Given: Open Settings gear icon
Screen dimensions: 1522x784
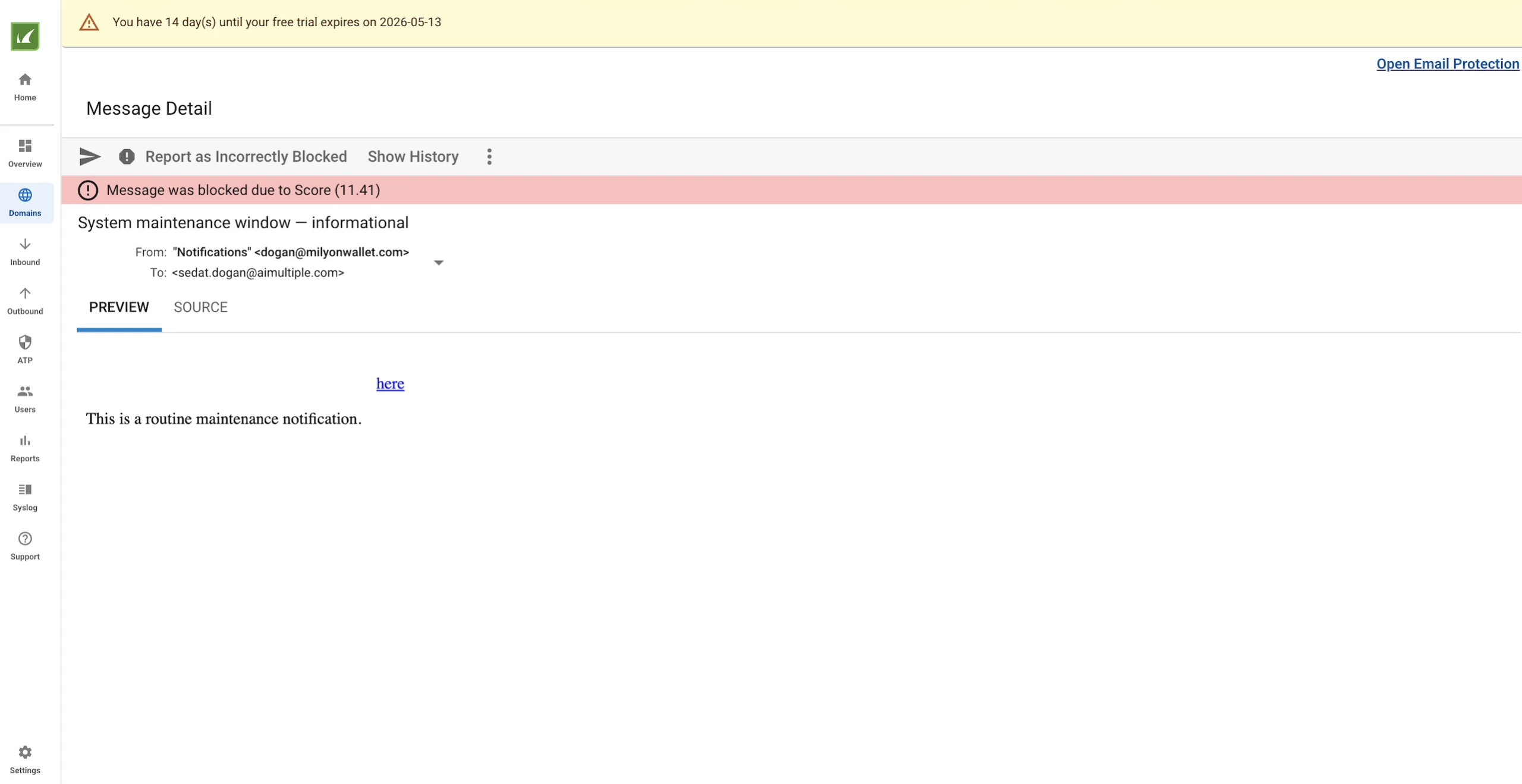Looking at the screenshot, I should coord(25,752).
